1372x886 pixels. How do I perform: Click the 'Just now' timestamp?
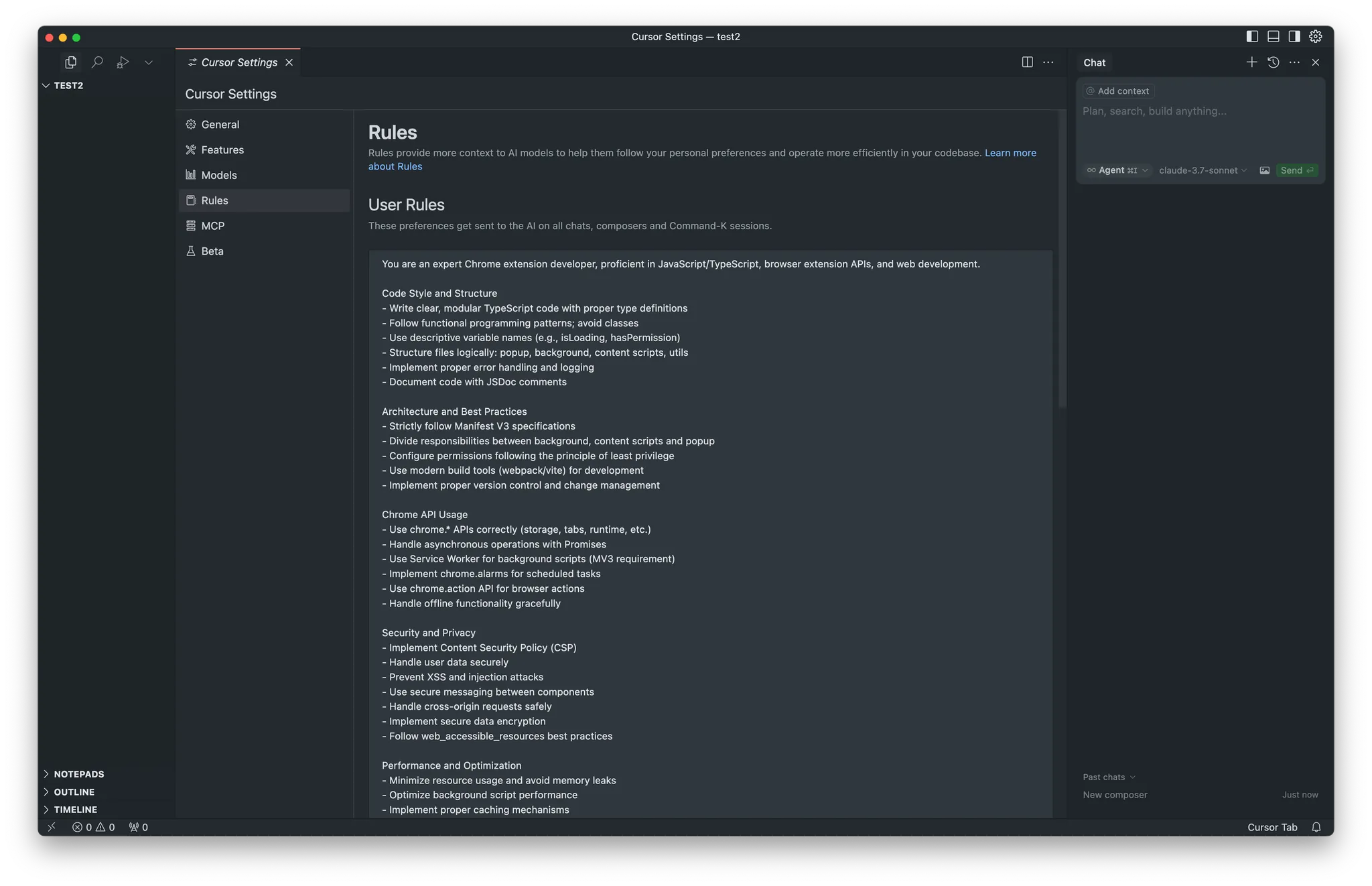pos(1300,795)
